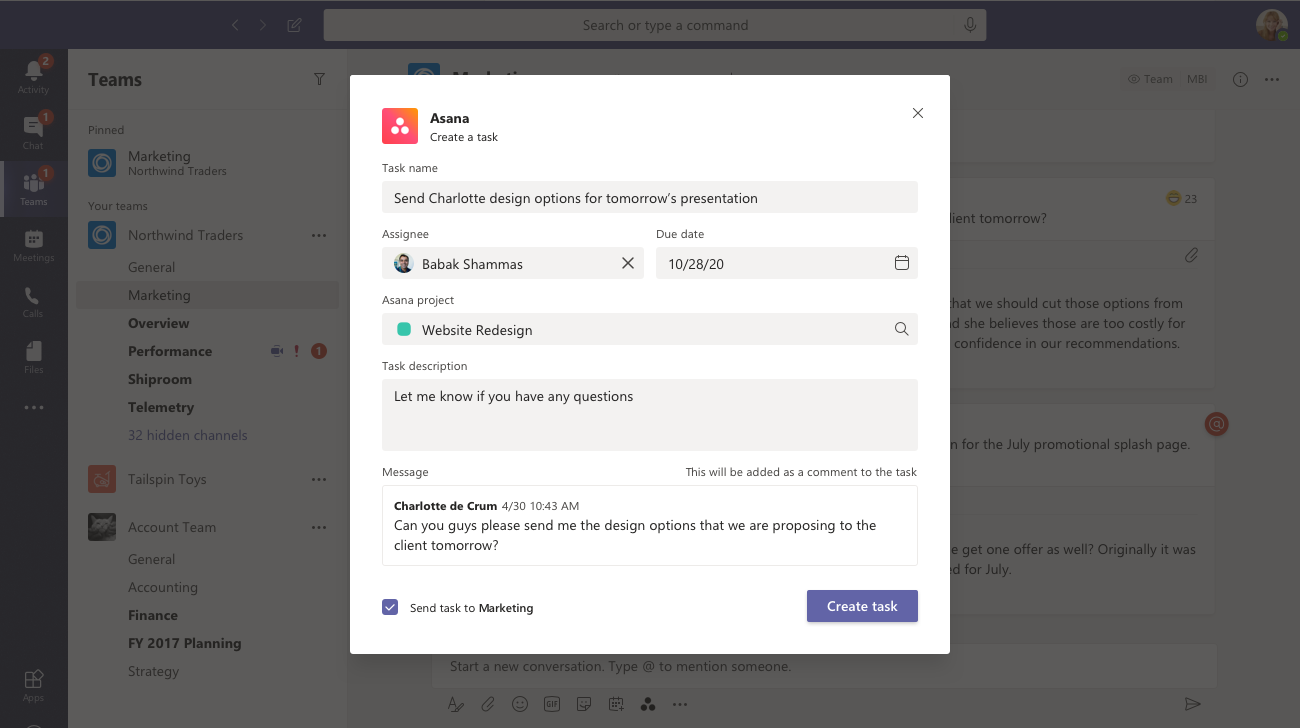Click the Create task button
Screen dimensions: 1300x728
[861, 605]
